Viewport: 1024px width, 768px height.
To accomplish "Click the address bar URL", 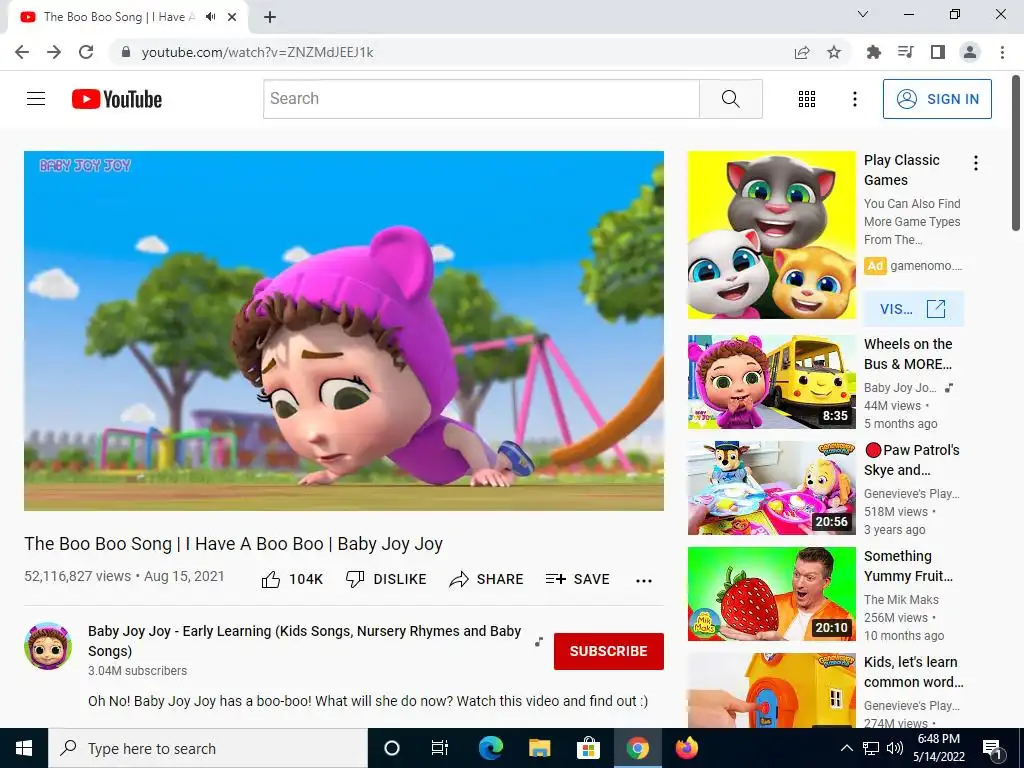I will [257, 52].
